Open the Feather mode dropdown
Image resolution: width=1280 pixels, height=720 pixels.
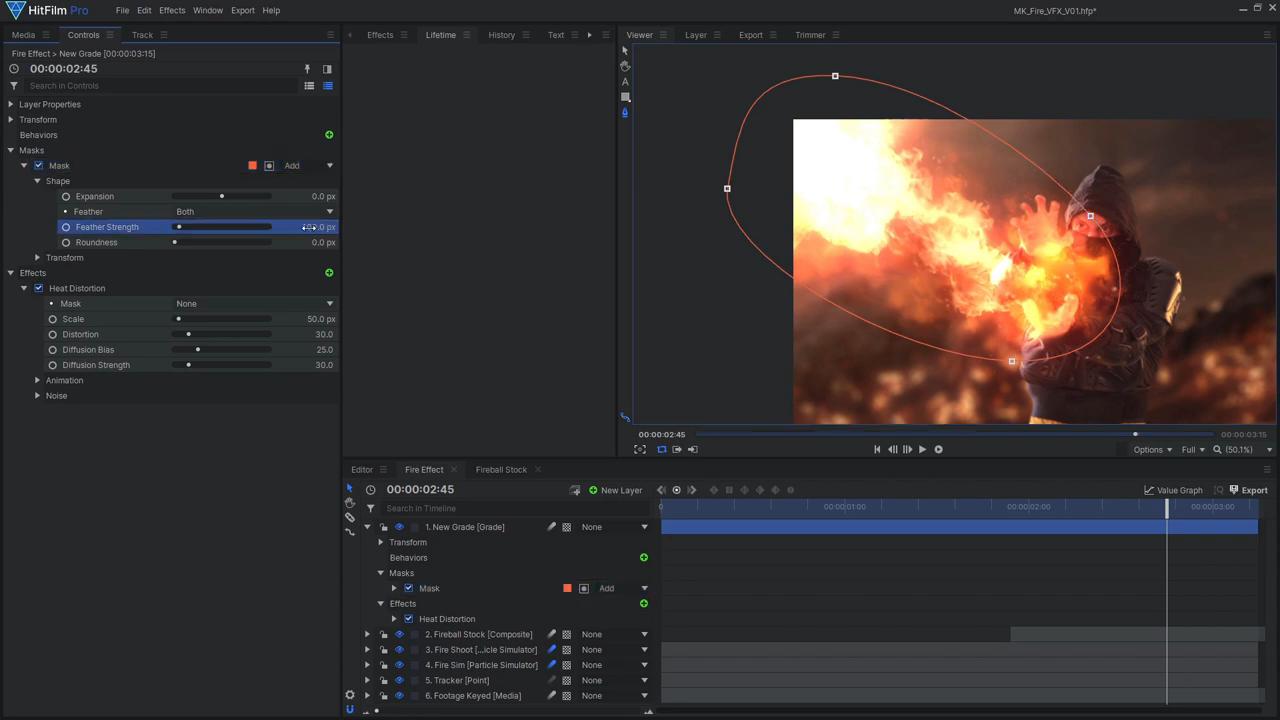(254, 212)
